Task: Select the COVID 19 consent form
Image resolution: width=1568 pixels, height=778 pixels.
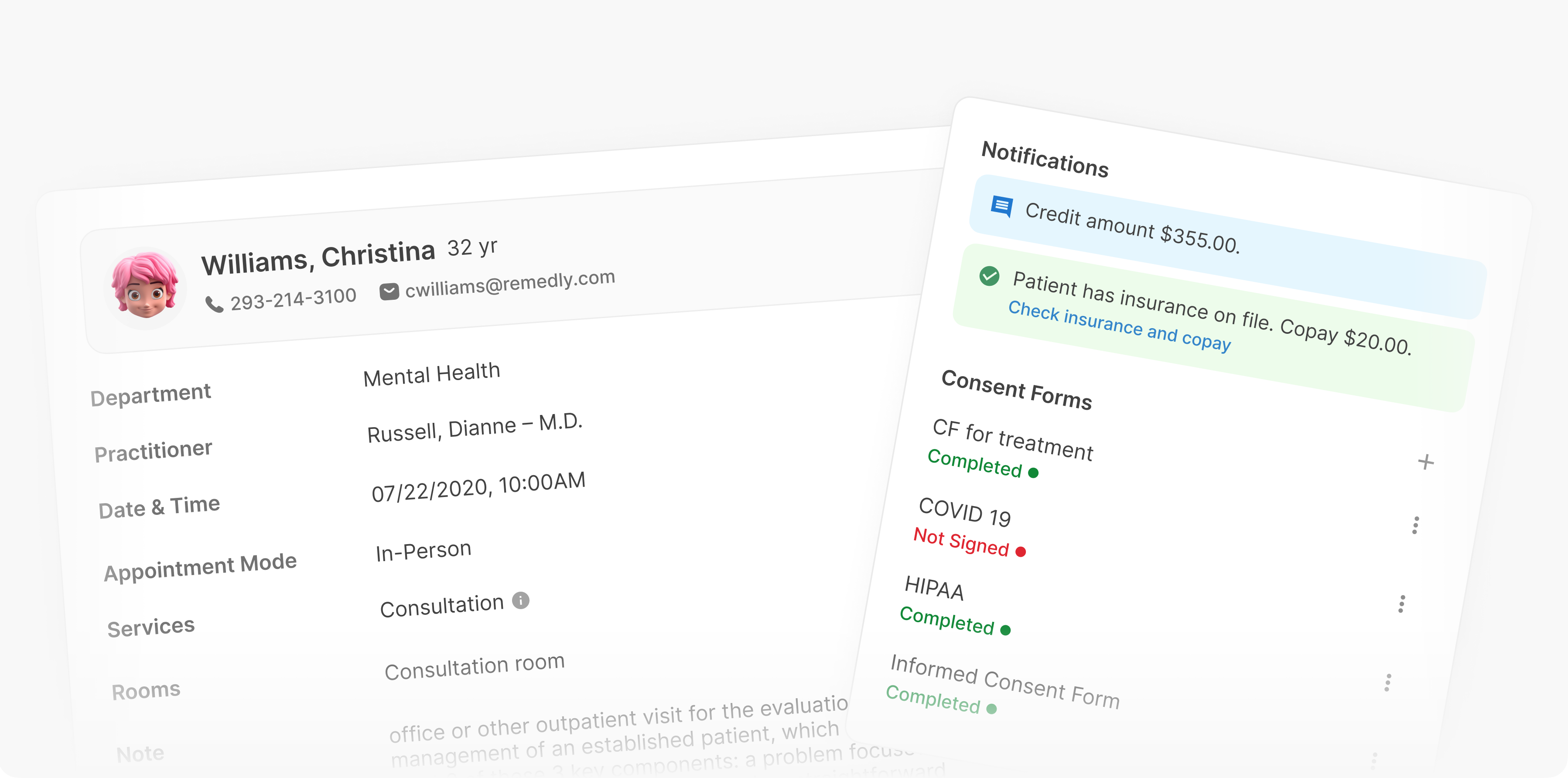Action: click(964, 511)
